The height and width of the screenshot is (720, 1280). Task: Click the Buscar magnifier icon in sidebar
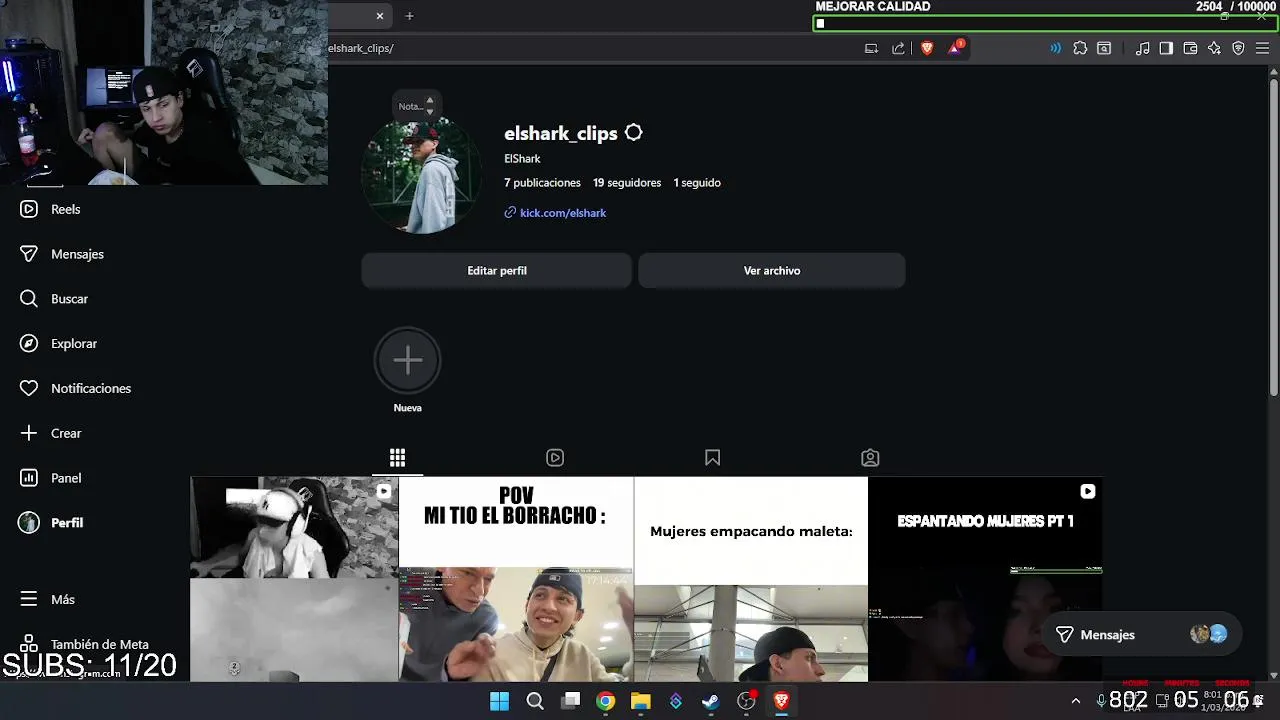click(29, 299)
